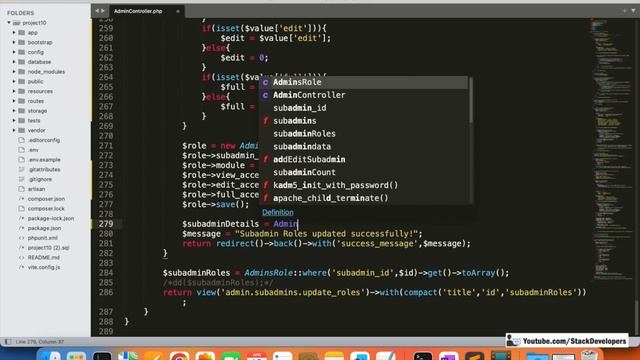Click the composer.lock file icon
Image resolution: width=640 pixels, height=360 pixels.
tap(22, 209)
